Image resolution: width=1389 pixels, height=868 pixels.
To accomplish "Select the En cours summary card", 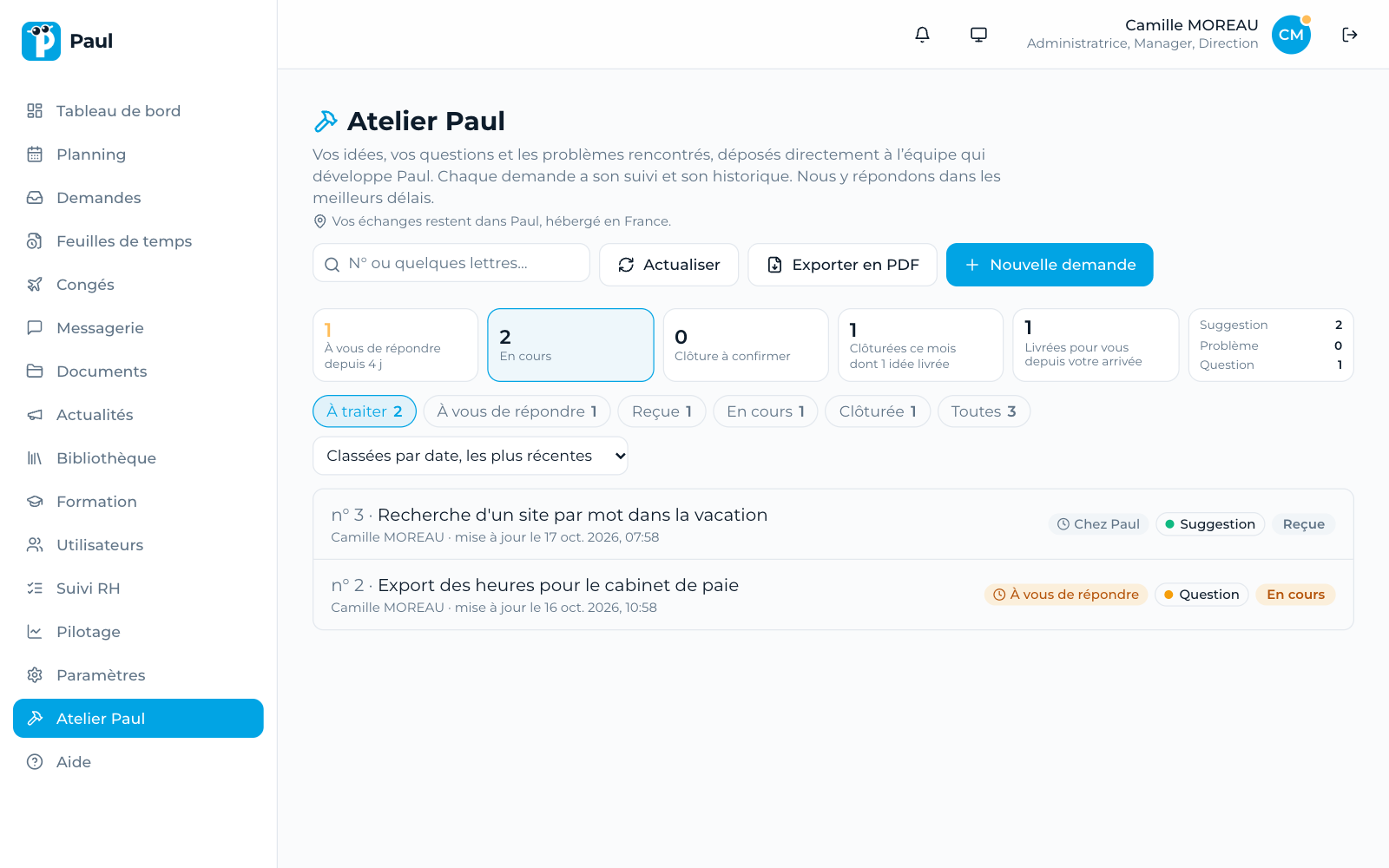I will click(570, 345).
